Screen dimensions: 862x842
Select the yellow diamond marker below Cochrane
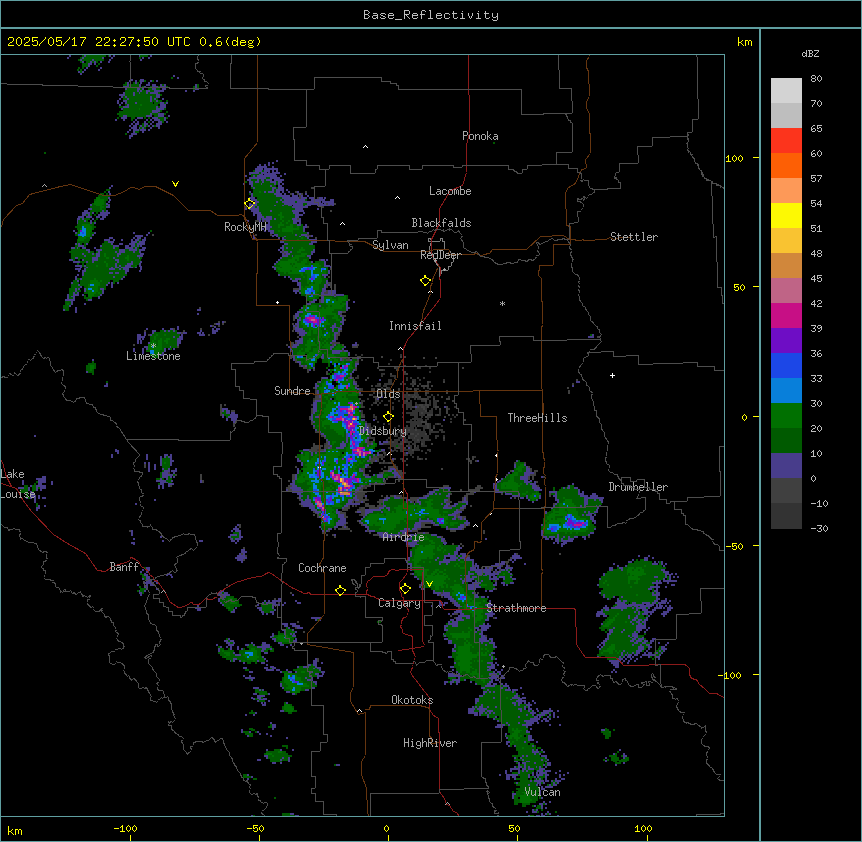pos(340,590)
